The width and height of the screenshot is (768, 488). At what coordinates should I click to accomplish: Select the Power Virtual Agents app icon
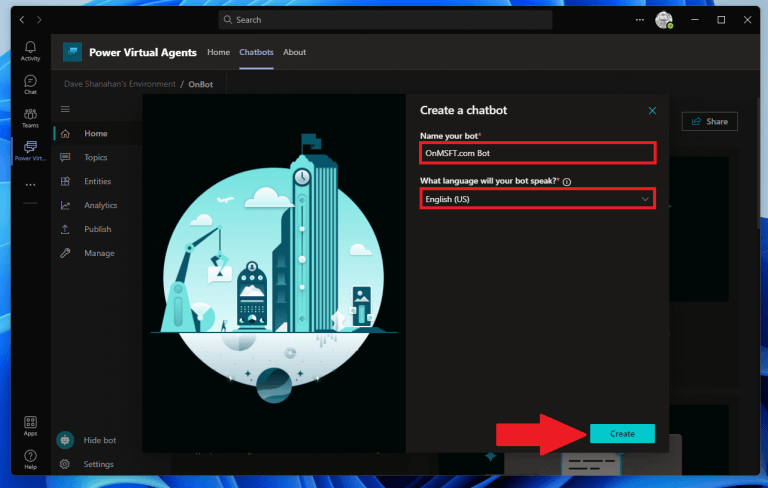click(30, 151)
